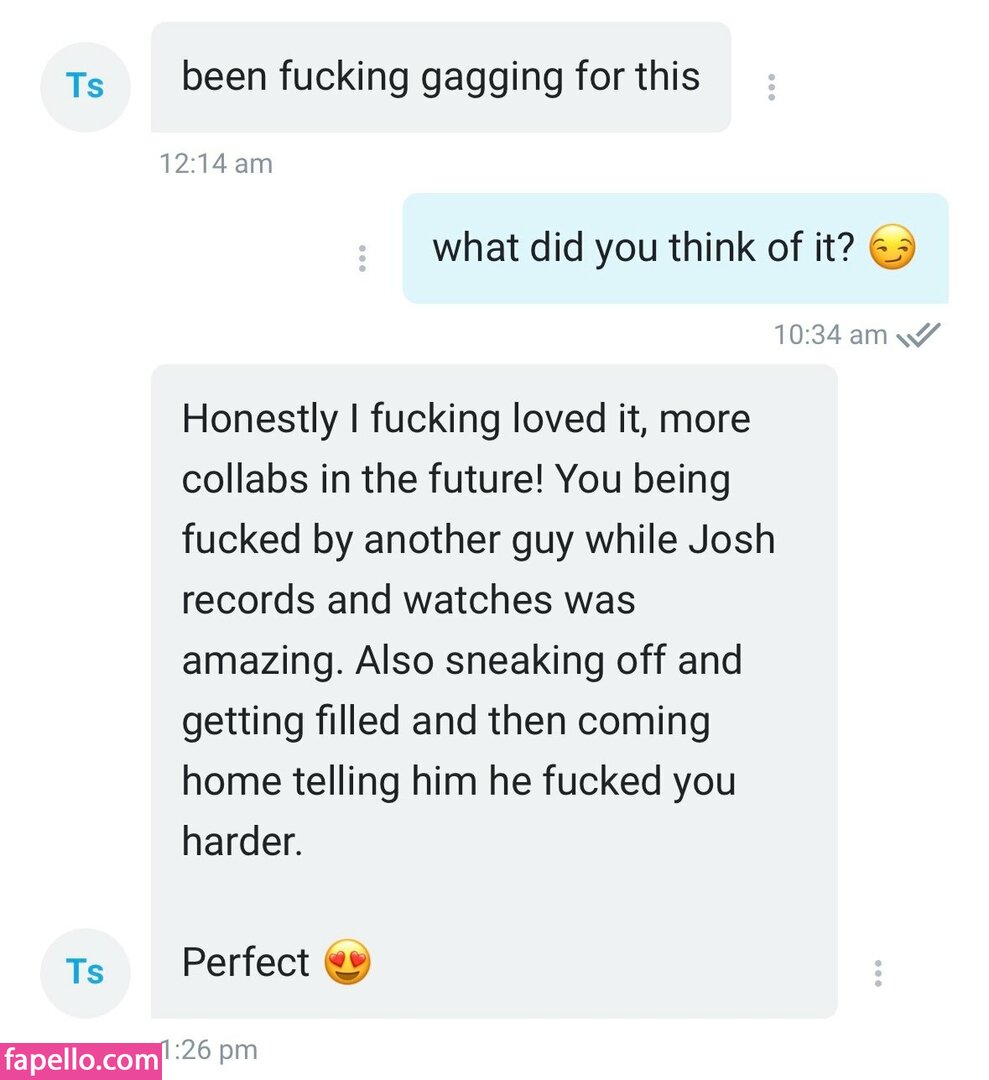Click the double-check read receipt icon
989x1080 pixels.
tap(917, 335)
